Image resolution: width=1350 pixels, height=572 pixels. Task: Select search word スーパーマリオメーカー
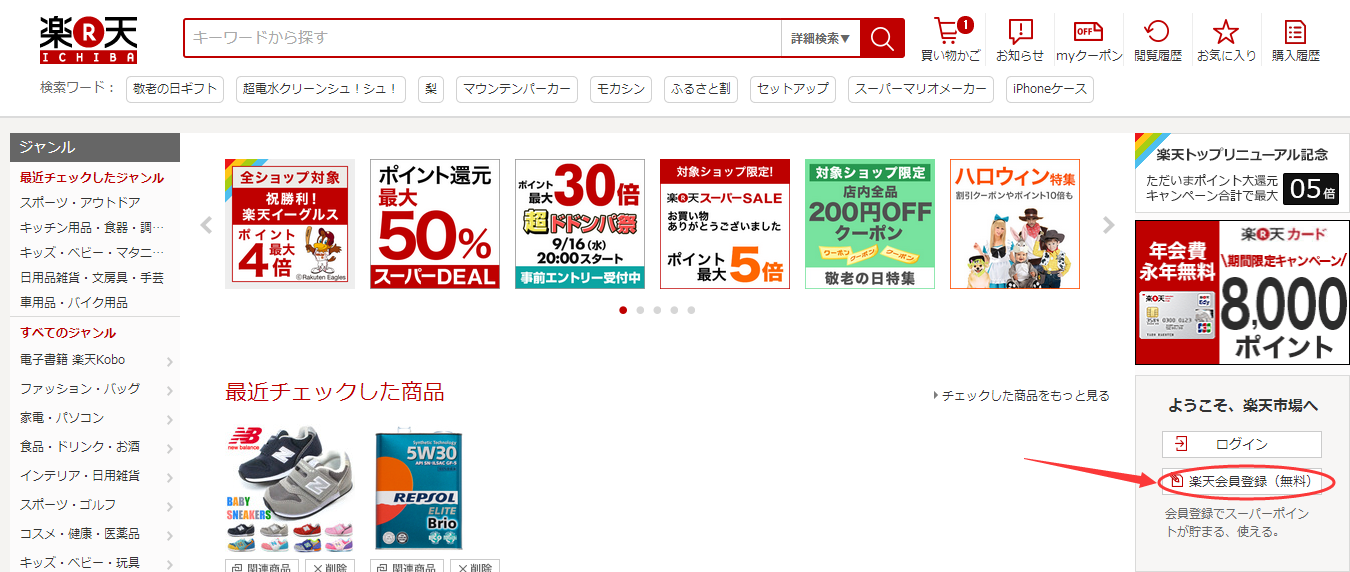[x=921, y=89]
